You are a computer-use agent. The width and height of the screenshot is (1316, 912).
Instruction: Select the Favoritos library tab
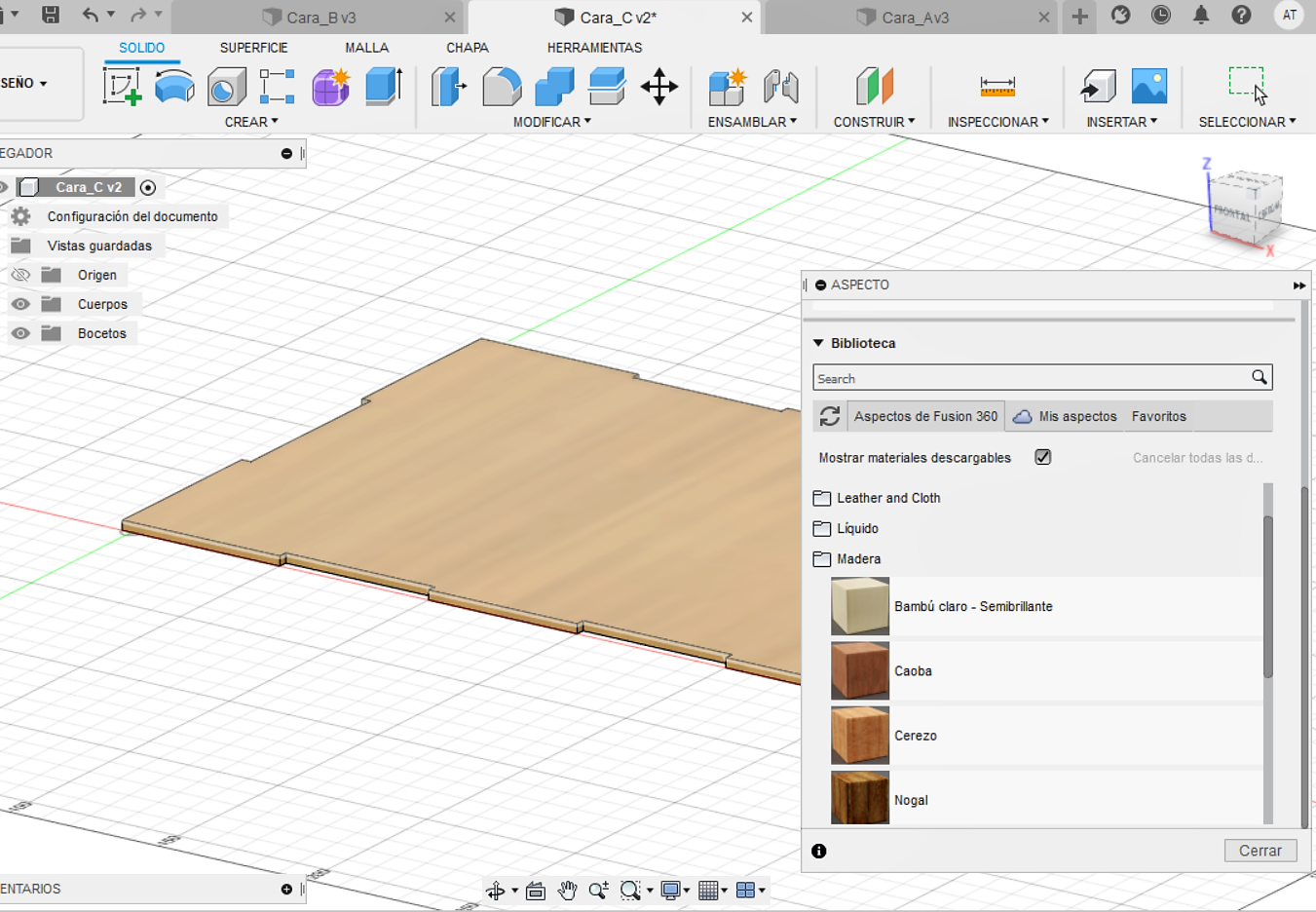tap(1159, 416)
